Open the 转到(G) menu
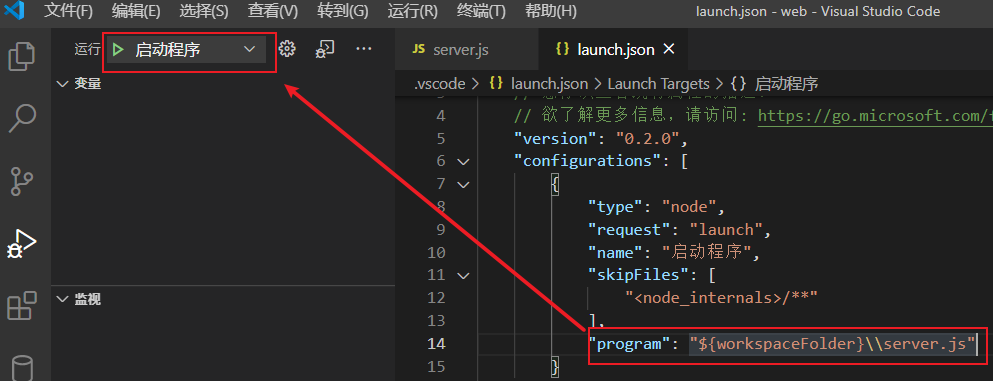The image size is (993, 381). tap(343, 11)
